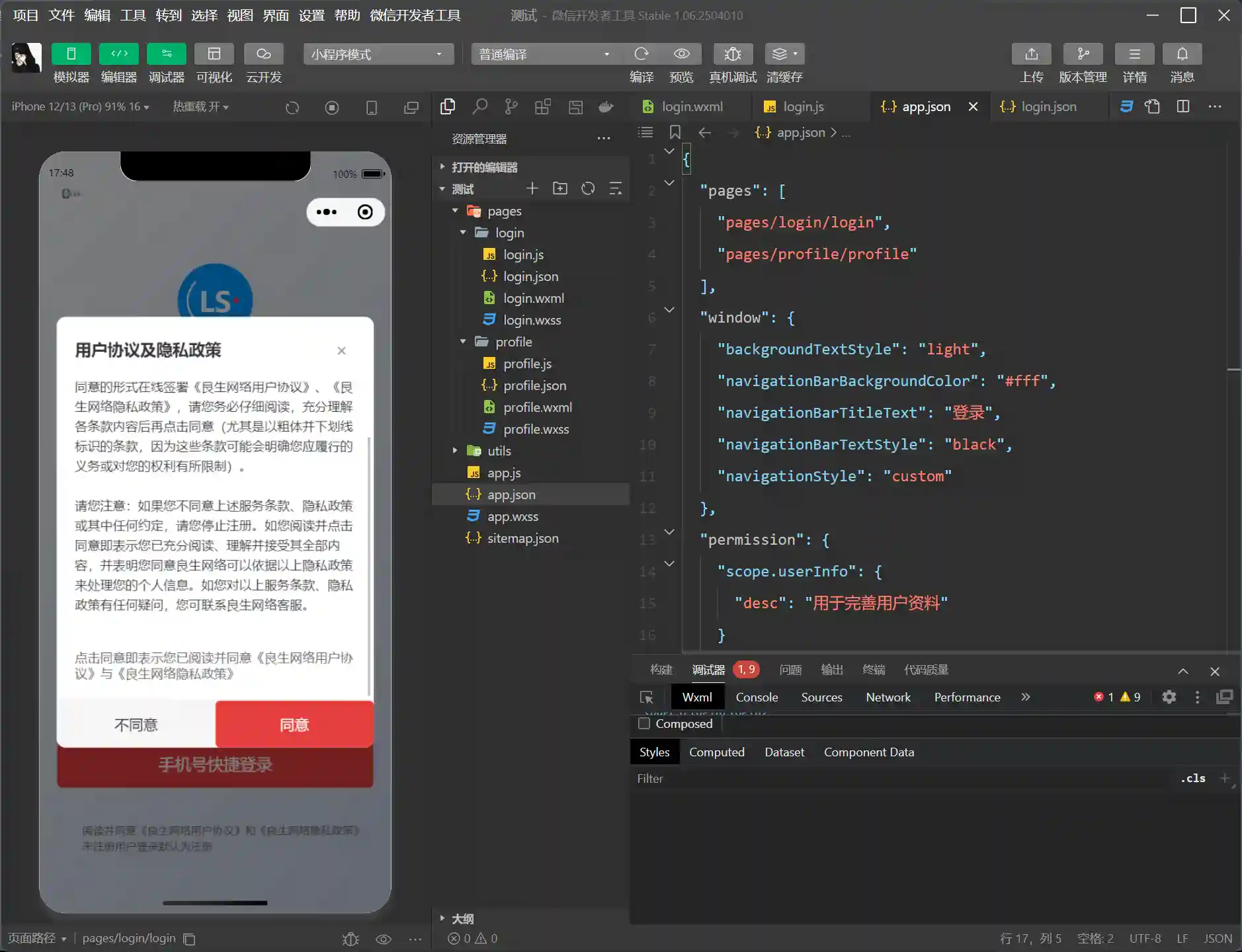This screenshot has height=952, width=1242.
Task: Select the 云开发 CloudBase icon
Action: 263,54
